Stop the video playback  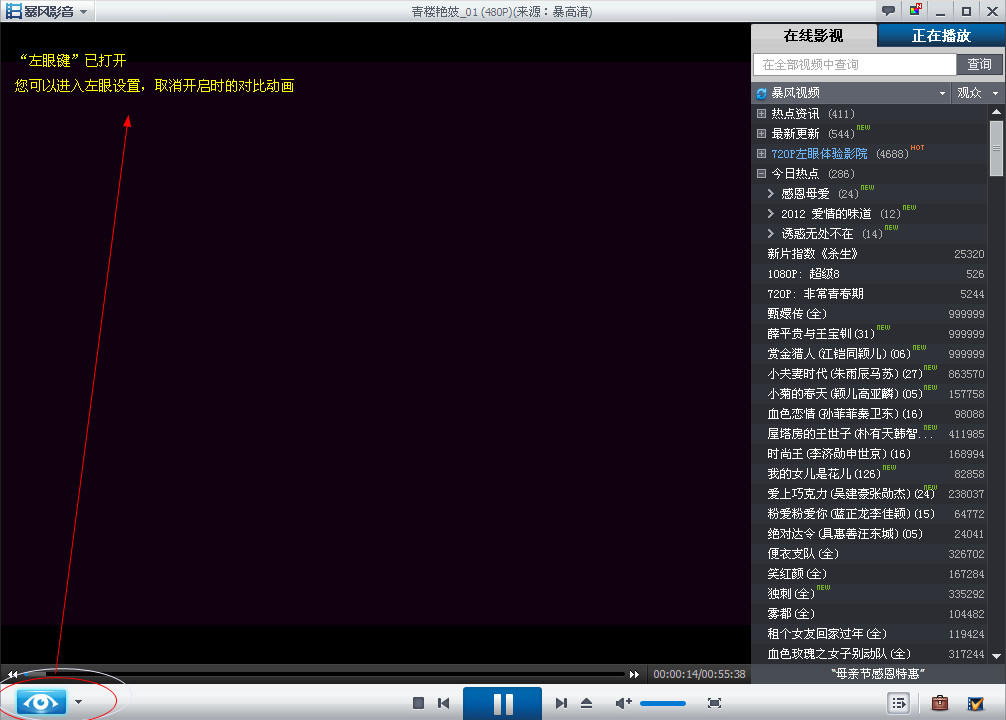pos(418,703)
